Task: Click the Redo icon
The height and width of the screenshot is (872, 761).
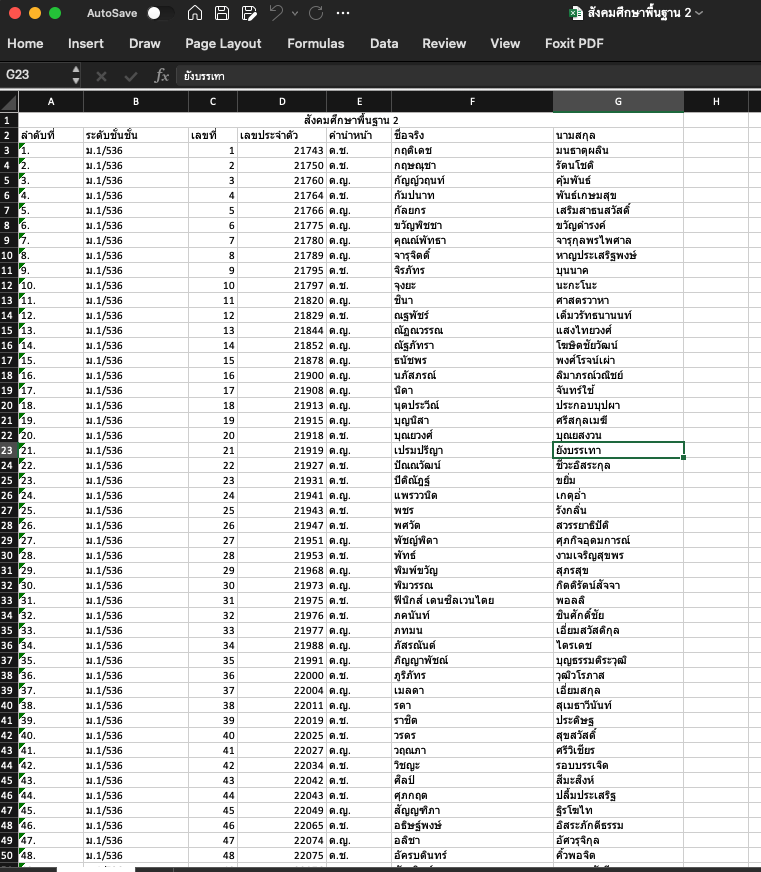Action: click(x=316, y=13)
